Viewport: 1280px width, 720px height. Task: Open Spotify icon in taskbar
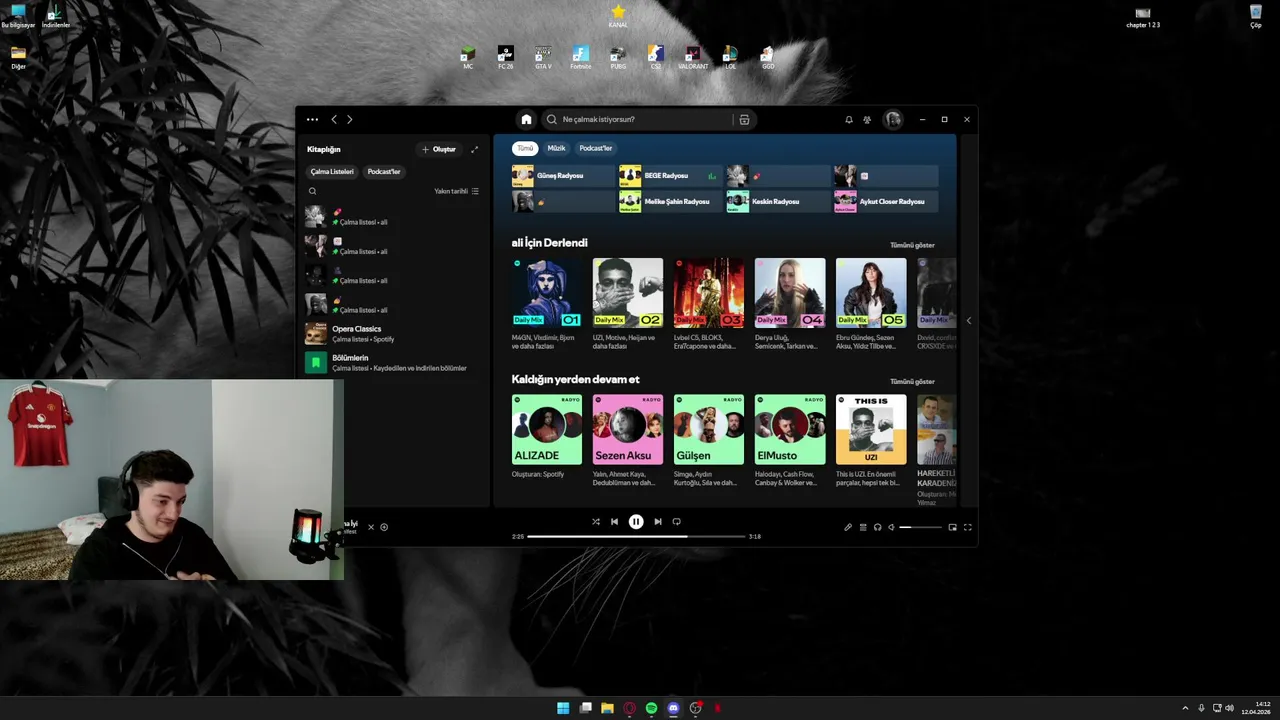(651, 708)
